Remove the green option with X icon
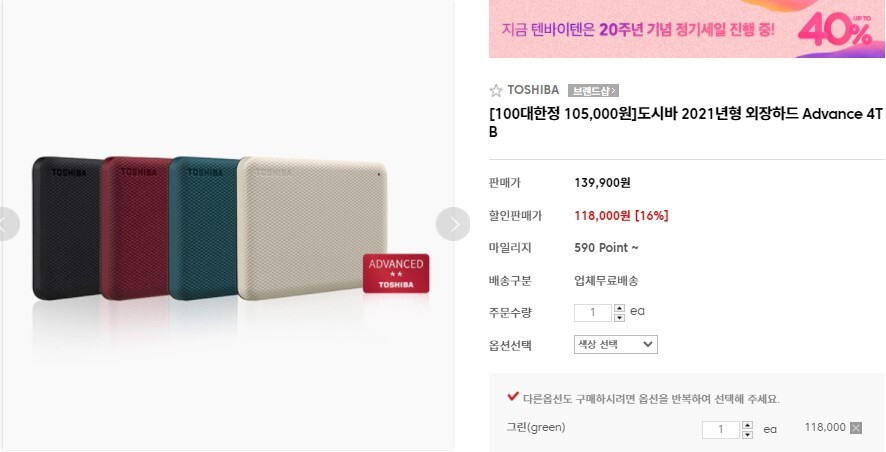The image size is (886, 452). (x=856, y=428)
